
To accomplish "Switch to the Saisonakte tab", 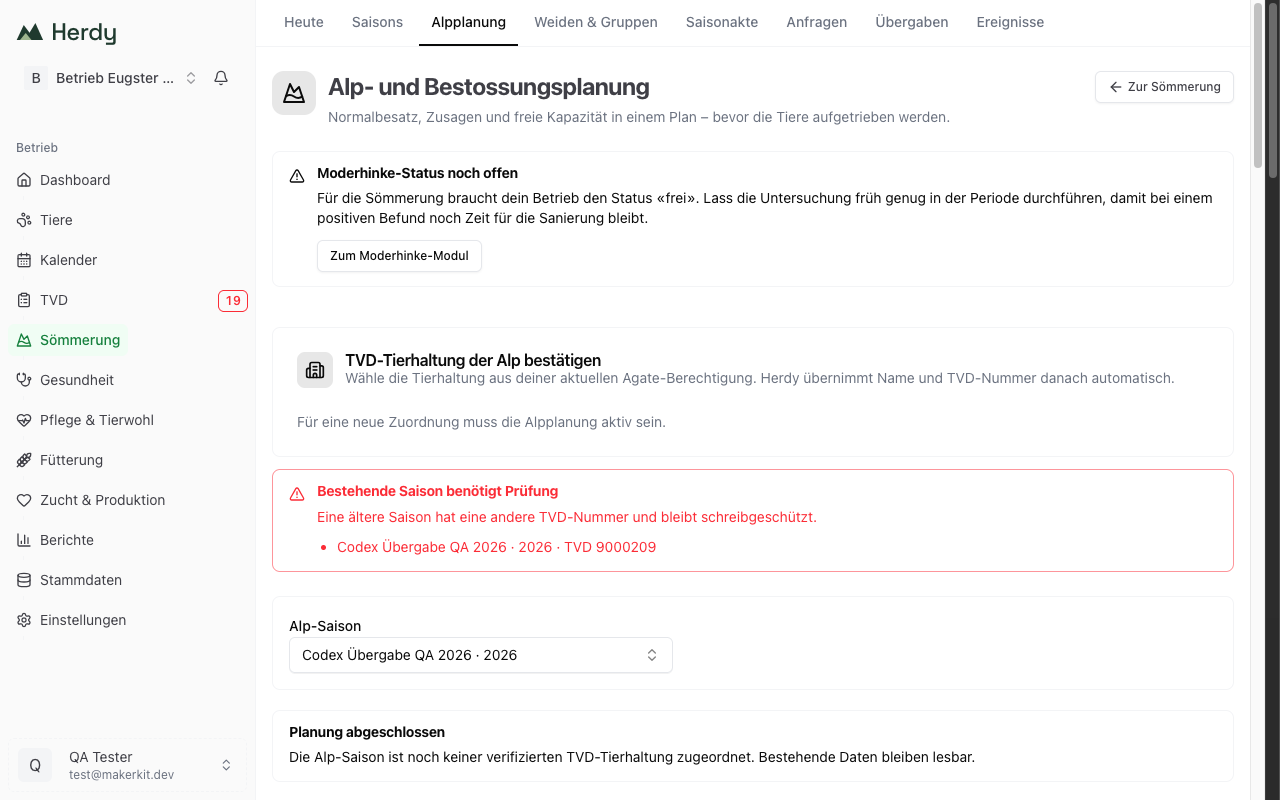I will pyautogui.click(x=722, y=22).
